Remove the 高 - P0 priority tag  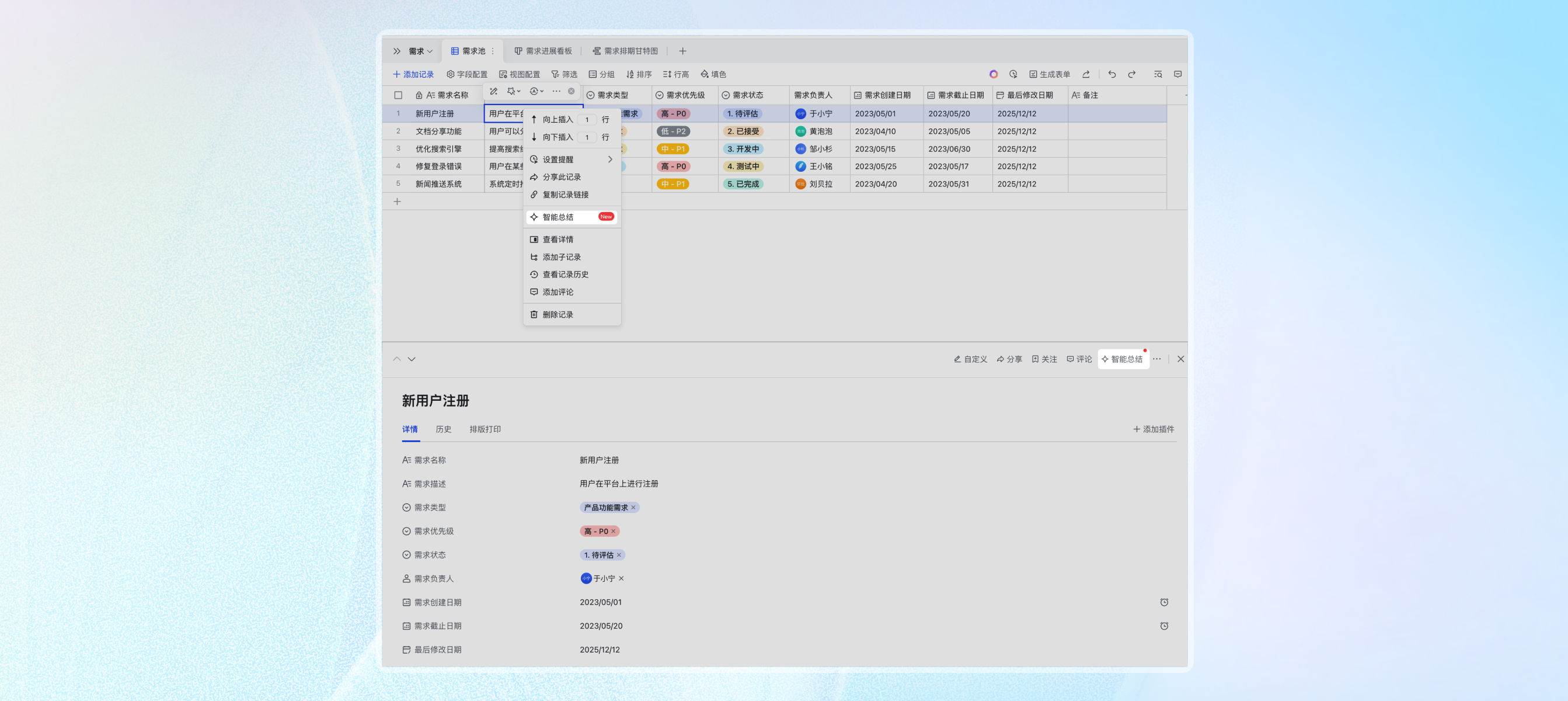(614, 531)
